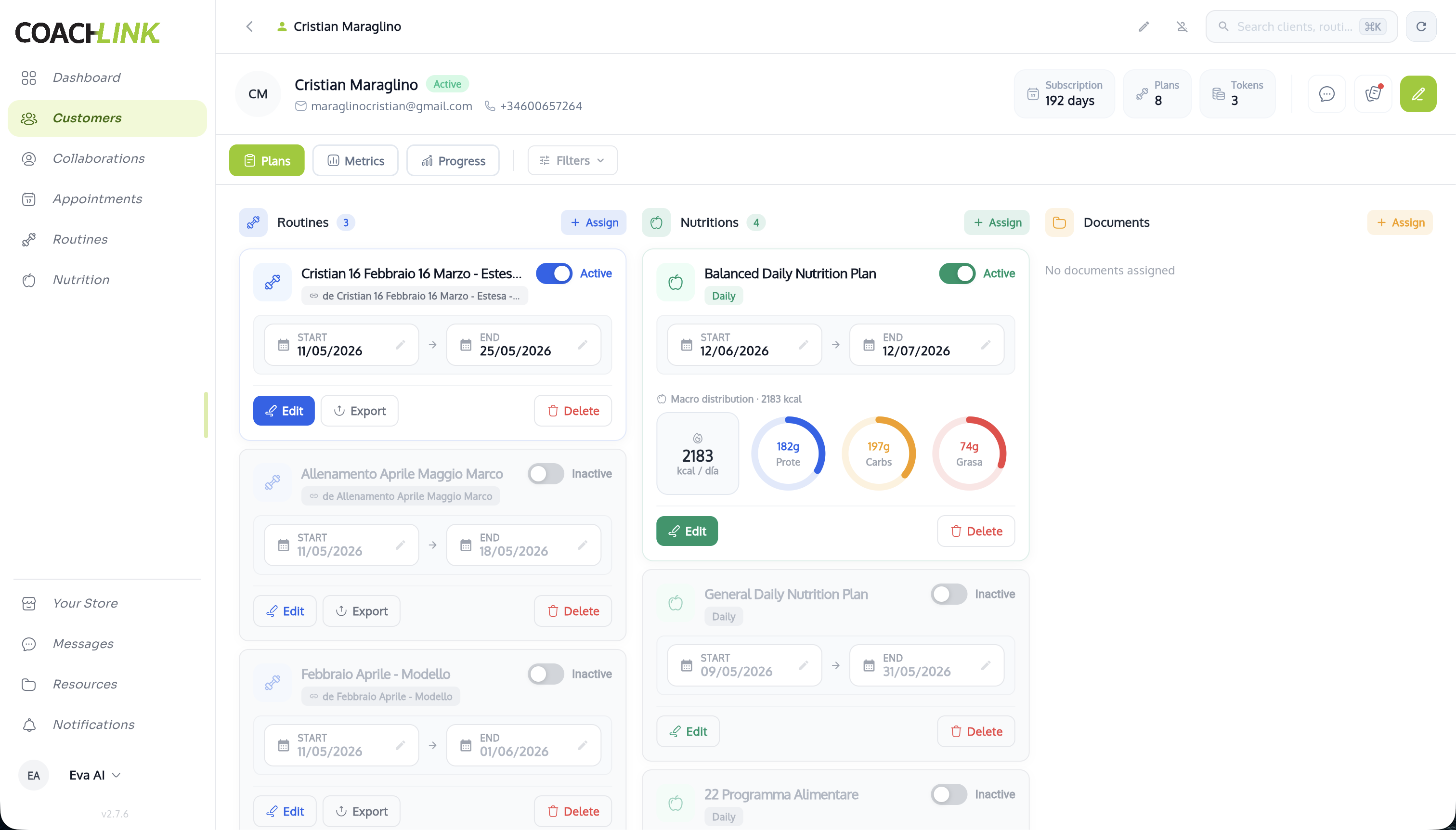Open Notifications in sidebar

click(107, 725)
